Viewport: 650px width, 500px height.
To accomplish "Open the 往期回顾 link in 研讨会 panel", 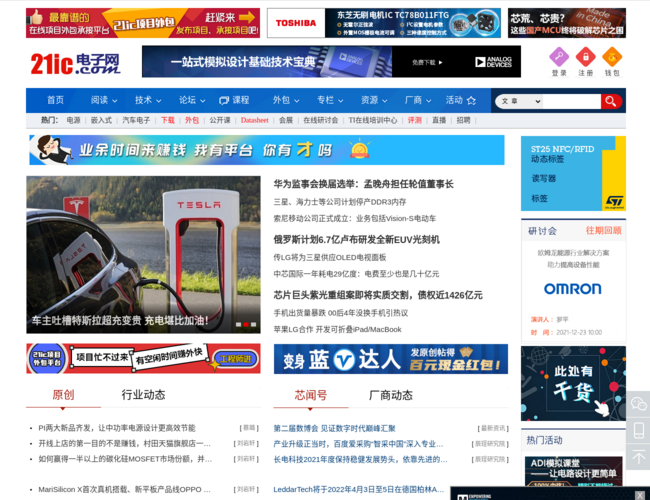I will [x=603, y=231].
